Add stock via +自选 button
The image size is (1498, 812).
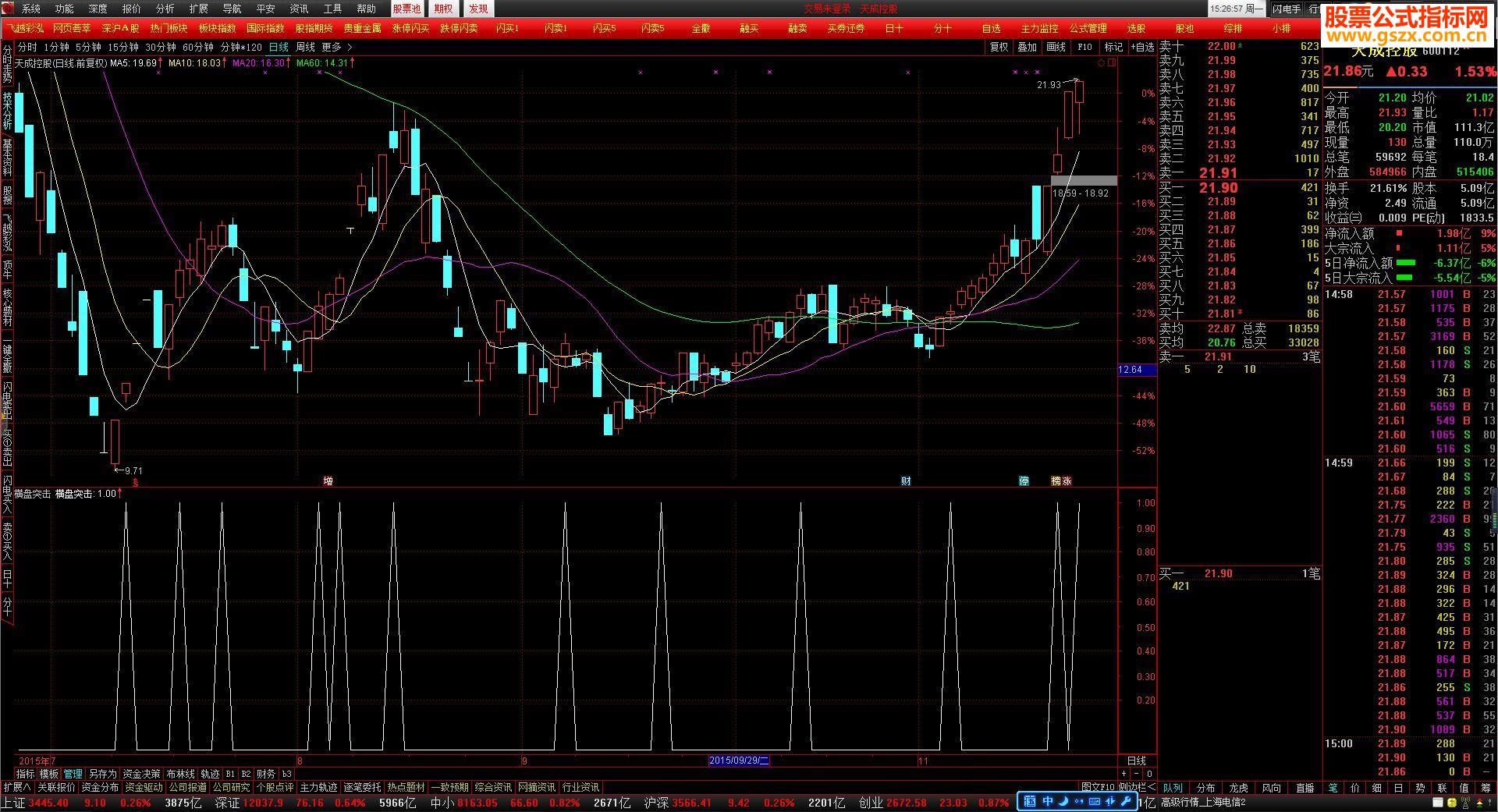click(1142, 47)
